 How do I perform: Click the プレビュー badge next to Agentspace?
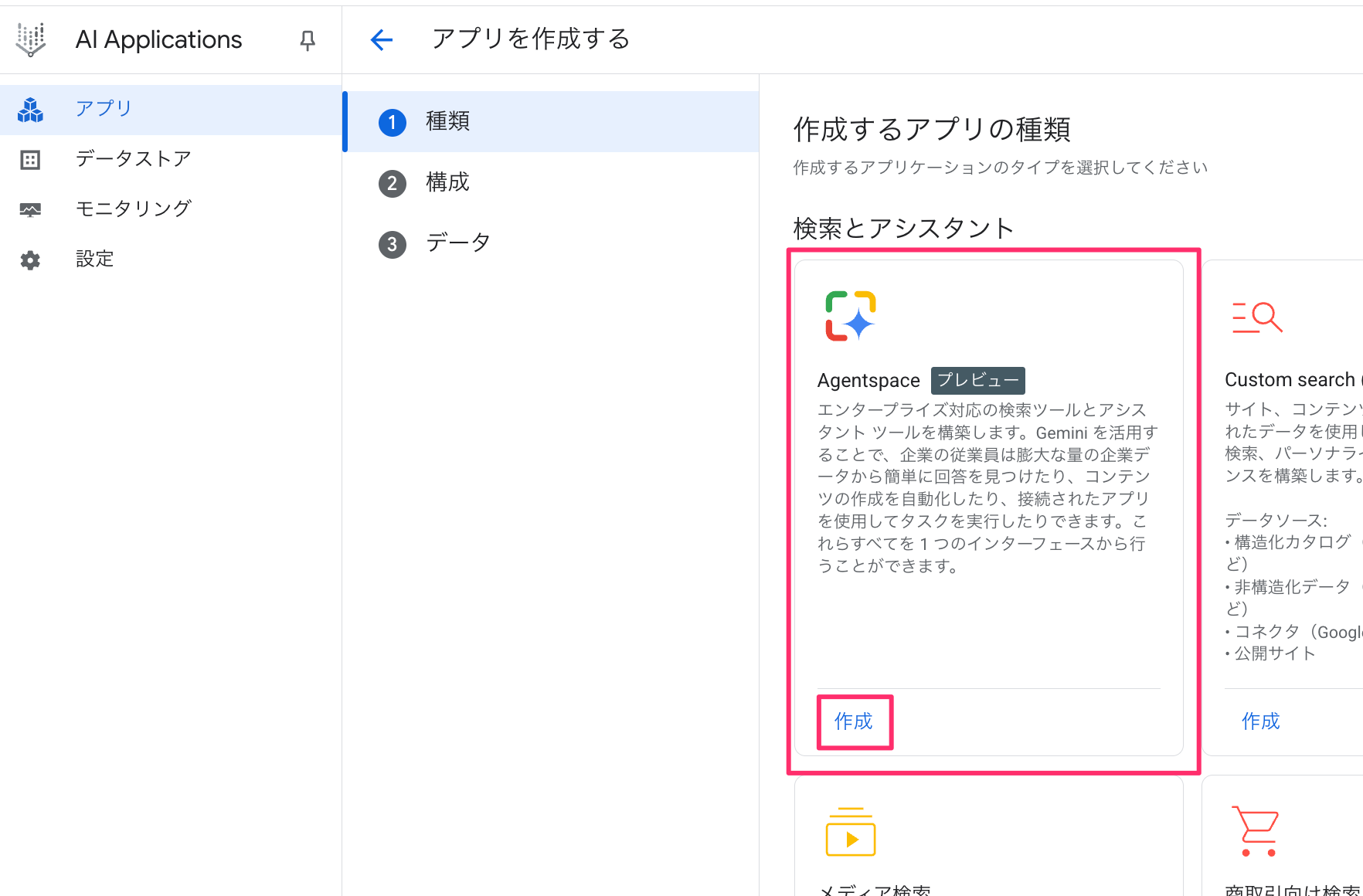tap(977, 380)
